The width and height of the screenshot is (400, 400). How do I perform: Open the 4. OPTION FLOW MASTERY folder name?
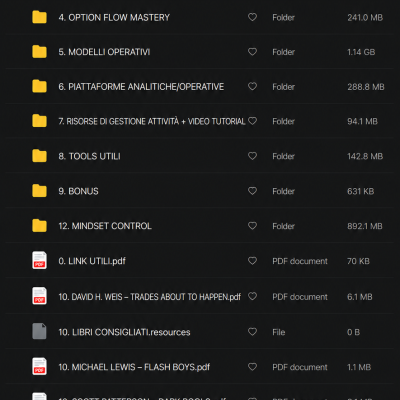(x=114, y=17)
